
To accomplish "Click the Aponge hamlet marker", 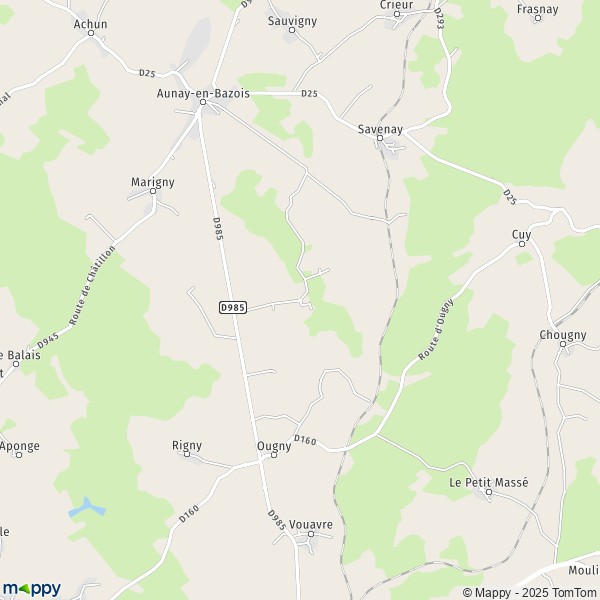I will (x=19, y=455).
